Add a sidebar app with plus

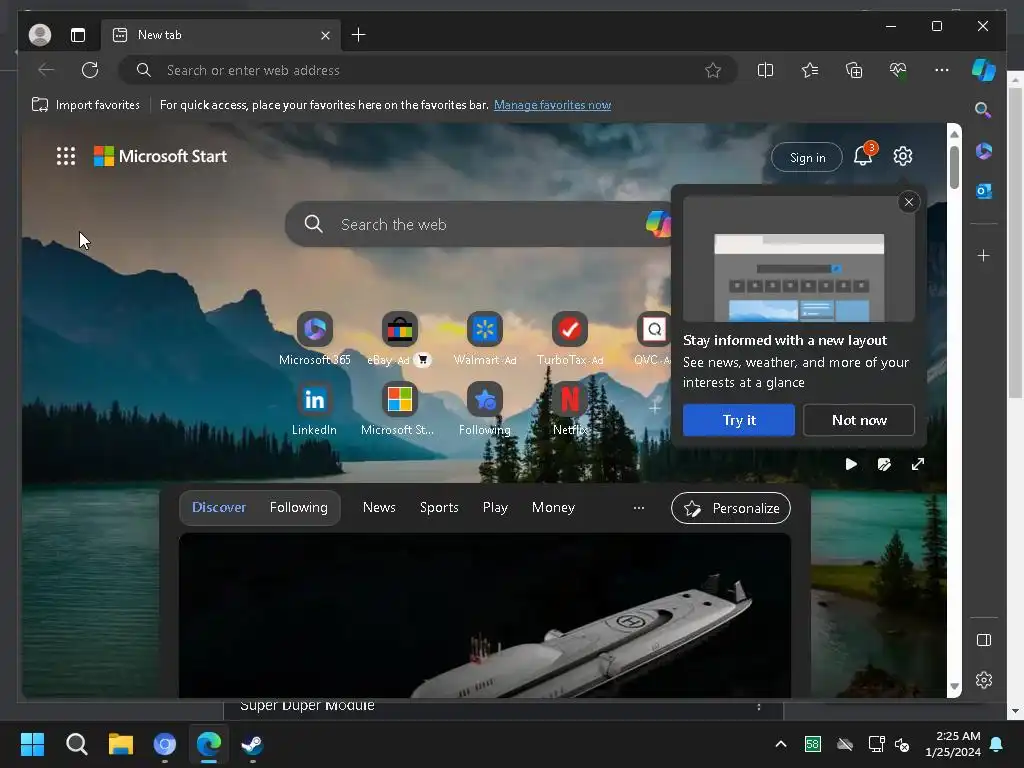[984, 255]
